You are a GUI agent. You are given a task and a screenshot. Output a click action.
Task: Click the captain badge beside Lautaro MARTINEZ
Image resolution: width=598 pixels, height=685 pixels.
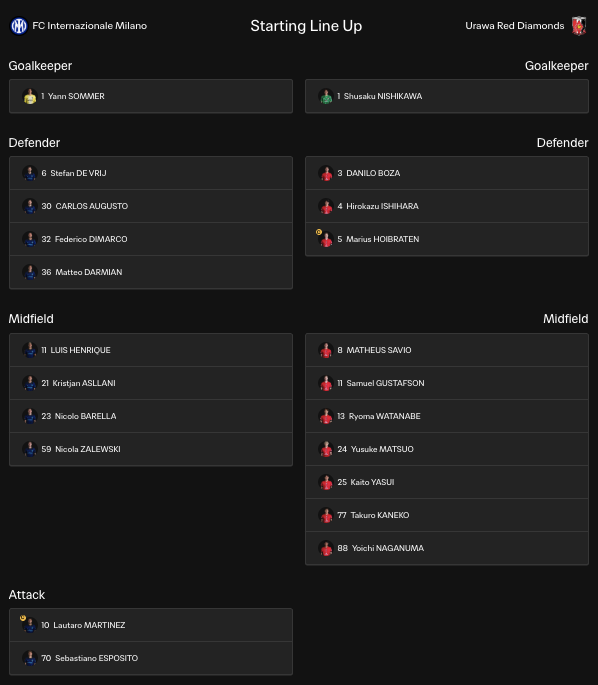(23, 618)
